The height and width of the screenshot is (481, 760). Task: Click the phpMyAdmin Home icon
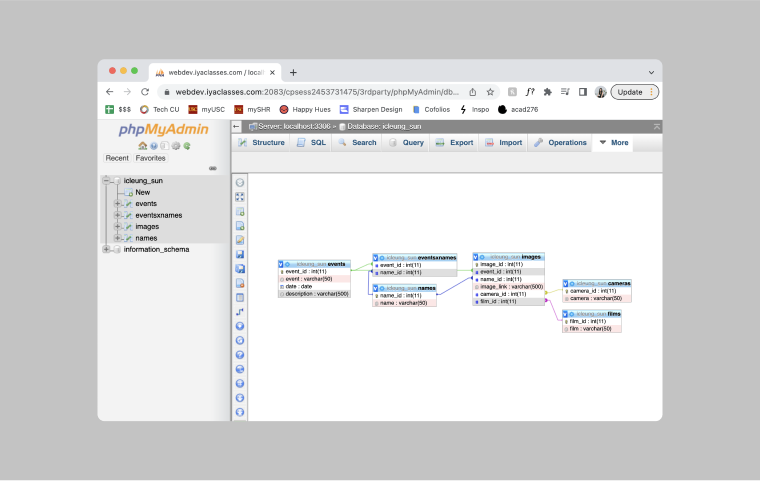[x=143, y=146]
